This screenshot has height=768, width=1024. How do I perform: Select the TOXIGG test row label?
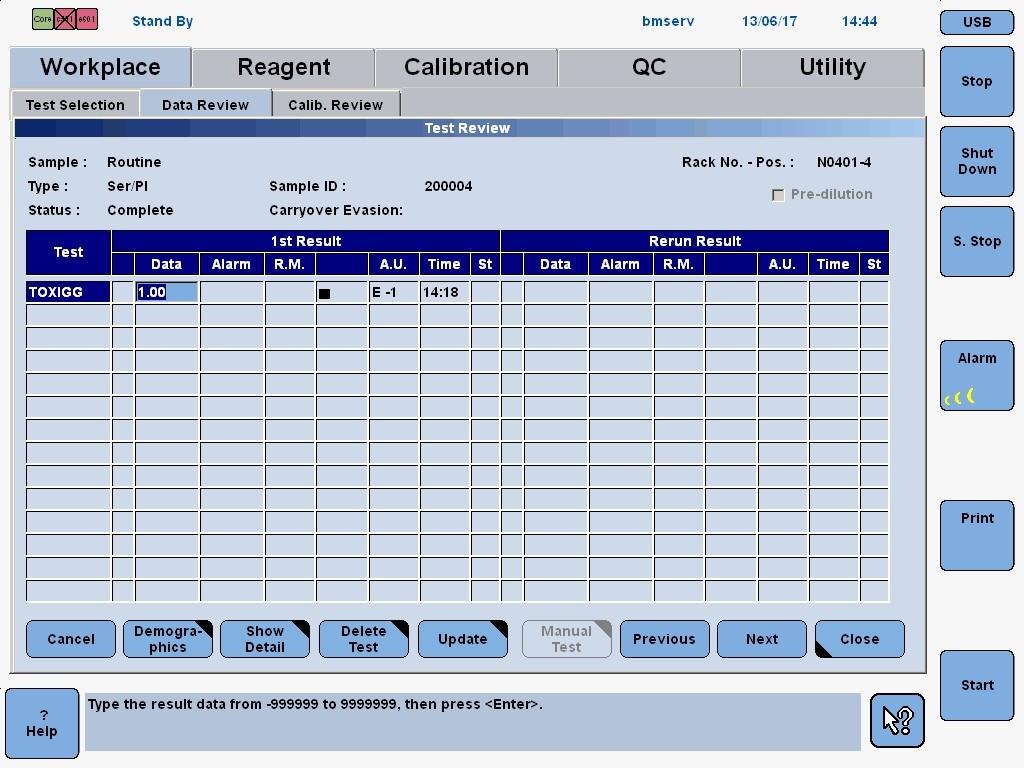pyautogui.click(x=68, y=292)
